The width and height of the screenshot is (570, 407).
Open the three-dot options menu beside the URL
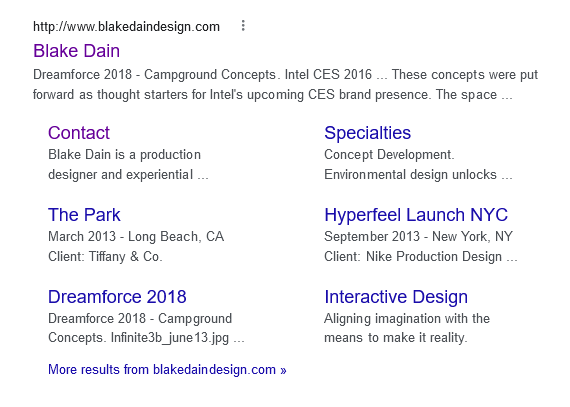click(x=243, y=26)
